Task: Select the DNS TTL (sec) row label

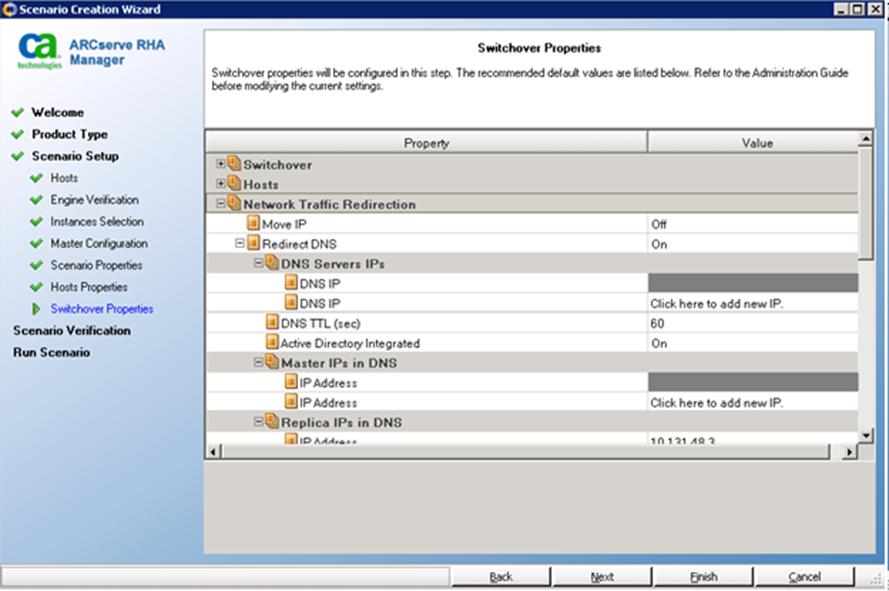Action: click(320, 323)
